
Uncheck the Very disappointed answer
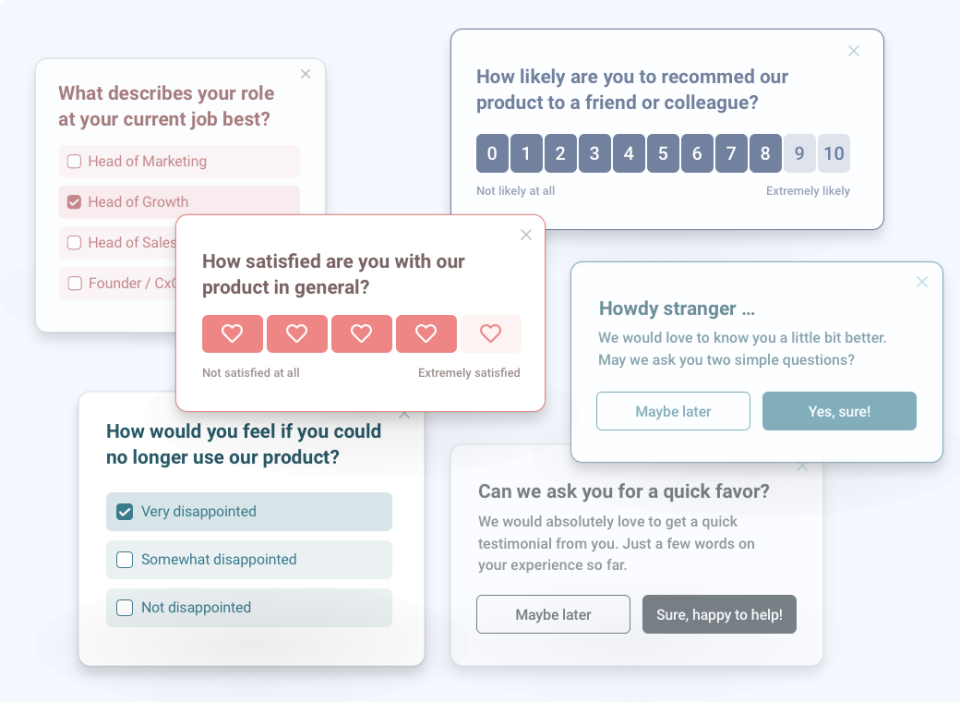(124, 511)
